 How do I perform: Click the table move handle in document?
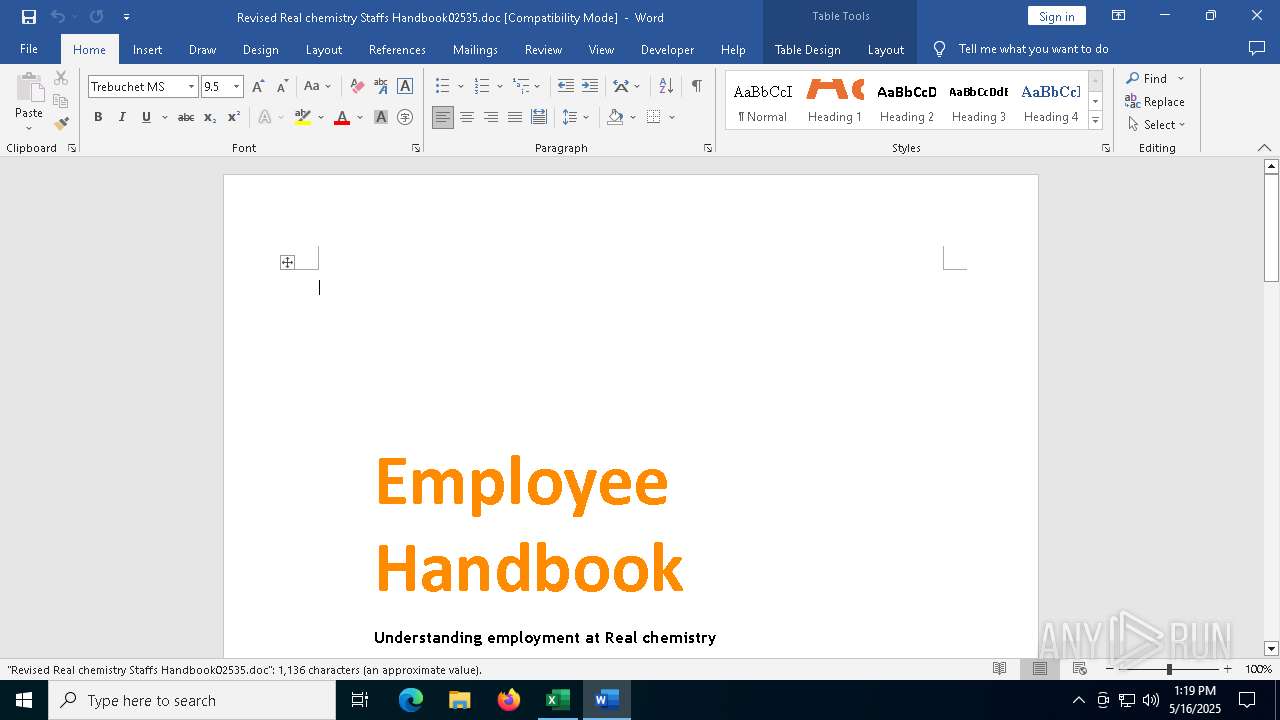[x=287, y=262]
